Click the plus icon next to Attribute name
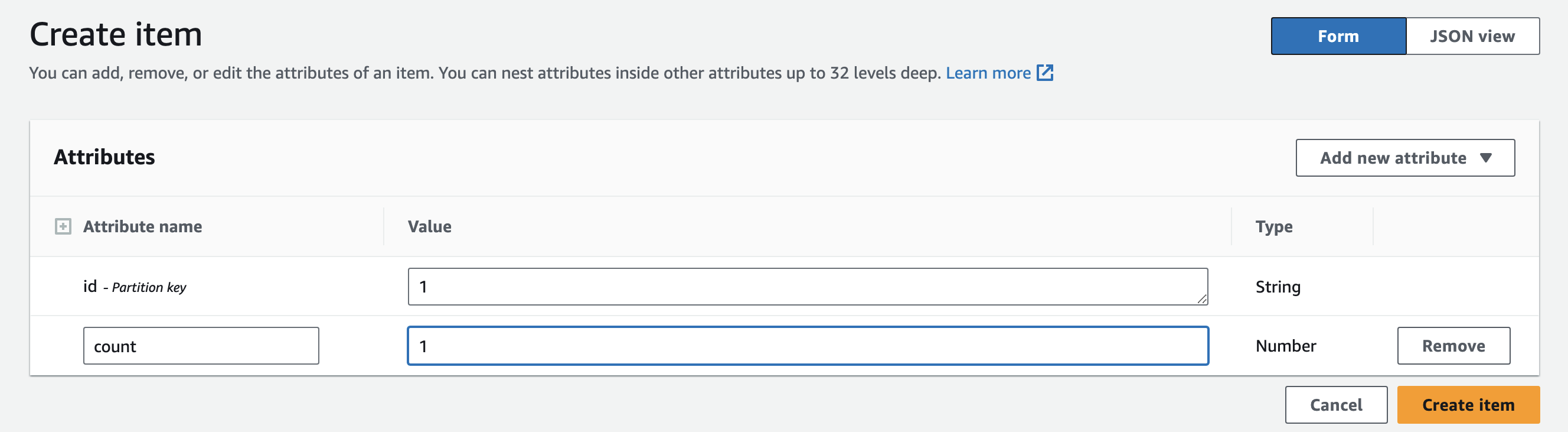Screen dimensions: 1568x432 [x=63, y=226]
